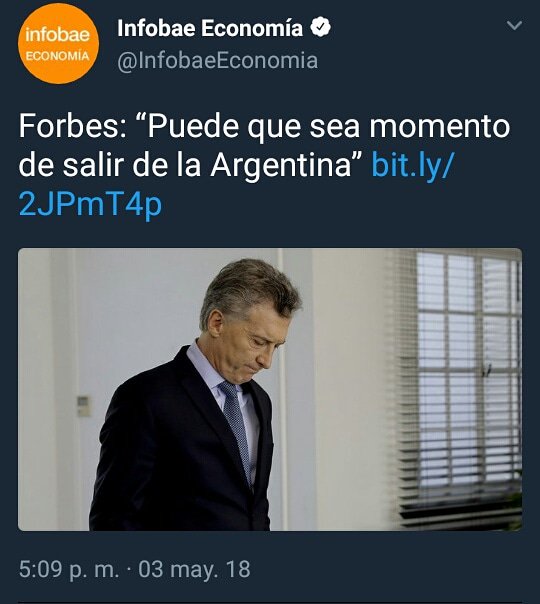The height and width of the screenshot is (604, 540).
Task: Tap the man in suit in photo
Action: pyautogui.click(x=195, y=397)
